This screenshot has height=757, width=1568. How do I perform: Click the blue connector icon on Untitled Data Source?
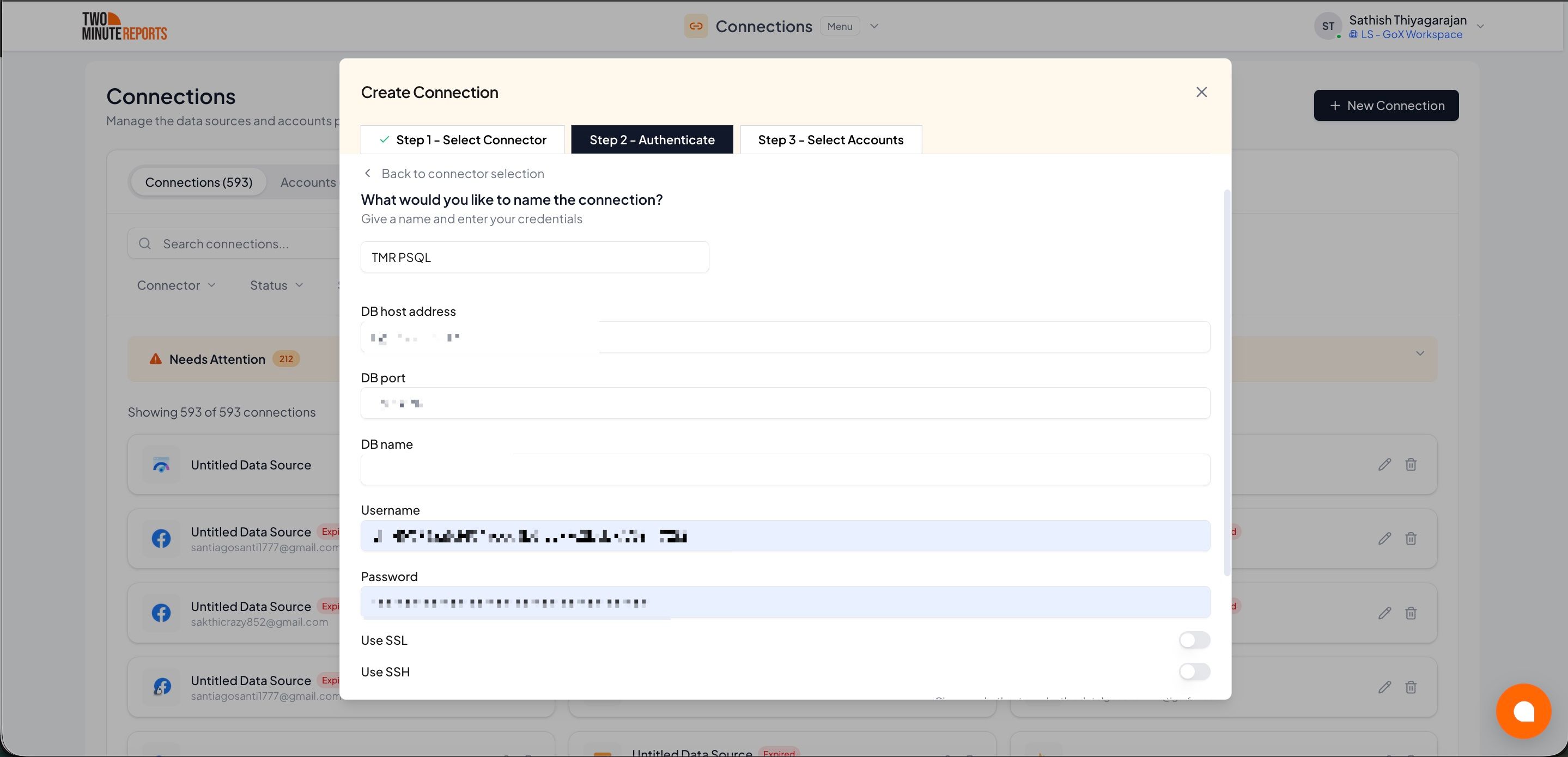click(x=161, y=465)
